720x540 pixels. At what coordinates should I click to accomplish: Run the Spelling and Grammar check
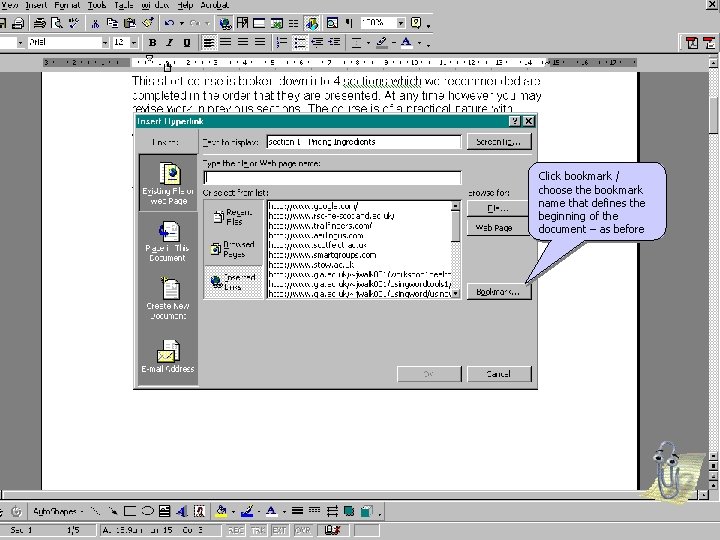(x=73, y=22)
